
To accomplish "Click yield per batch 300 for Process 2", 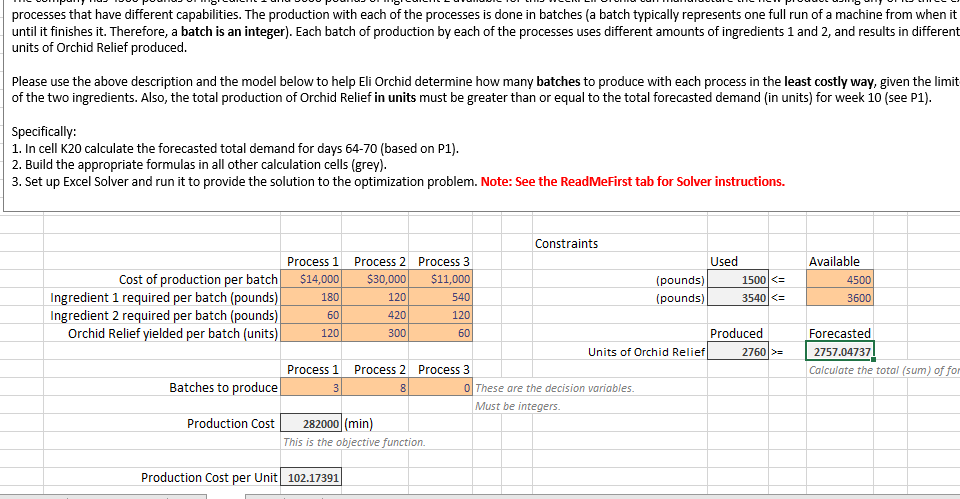I will (375, 334).
